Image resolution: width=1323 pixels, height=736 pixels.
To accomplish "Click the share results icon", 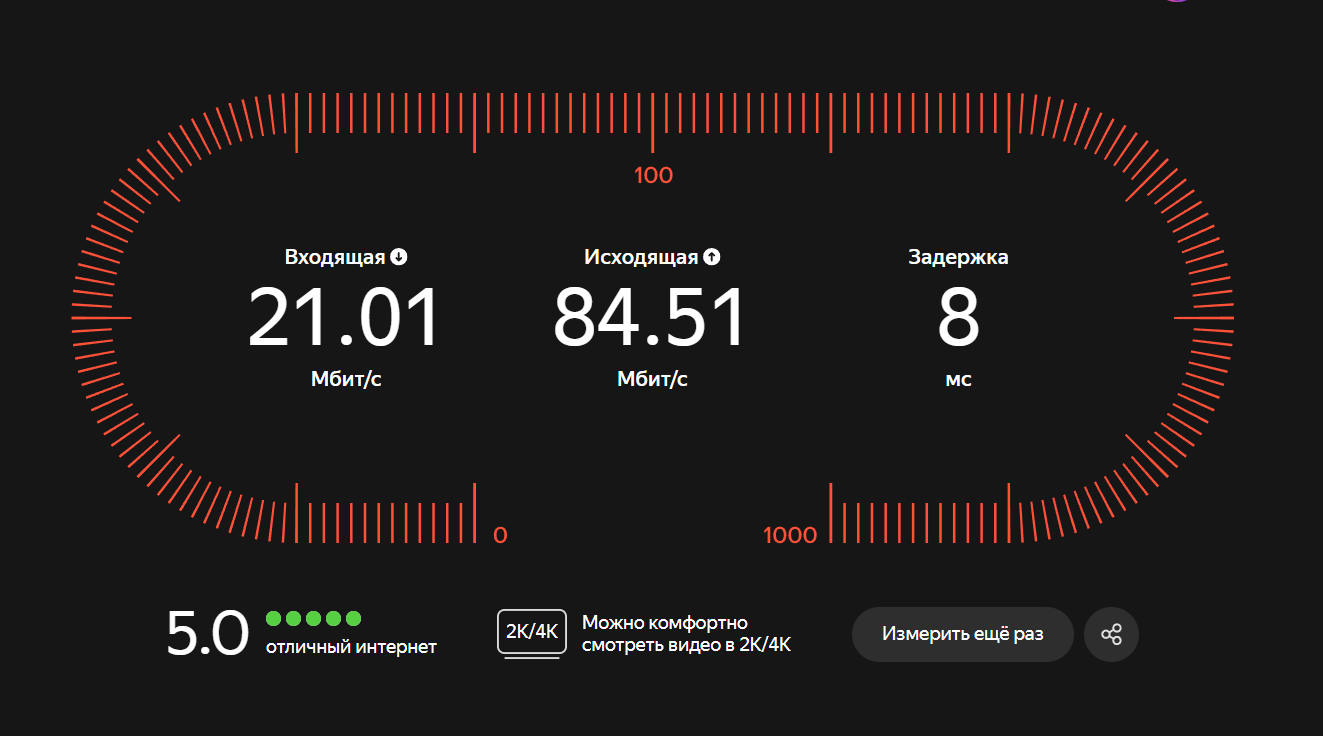I will [1111, 635].
